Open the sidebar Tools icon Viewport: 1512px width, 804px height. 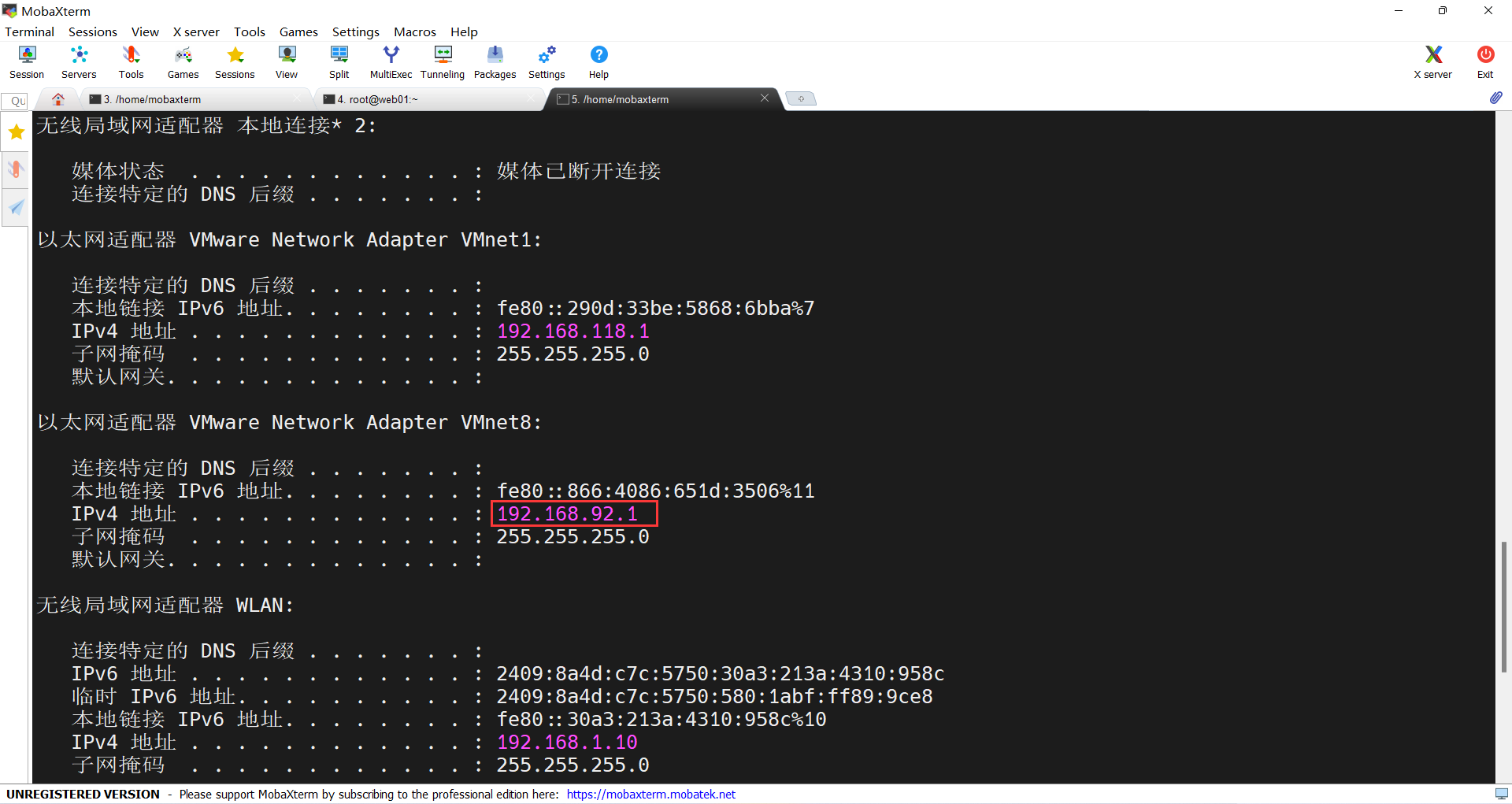16,169
